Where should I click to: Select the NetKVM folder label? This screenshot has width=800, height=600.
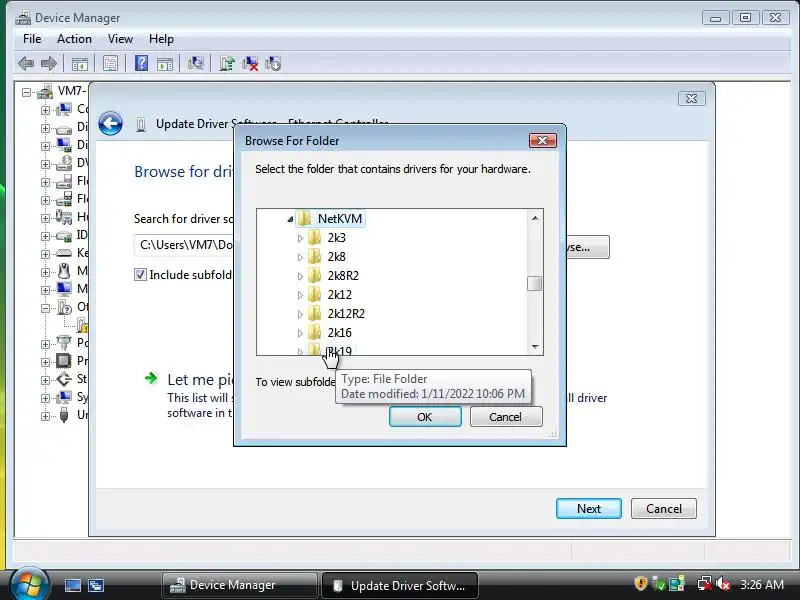[x=339, y=218]
